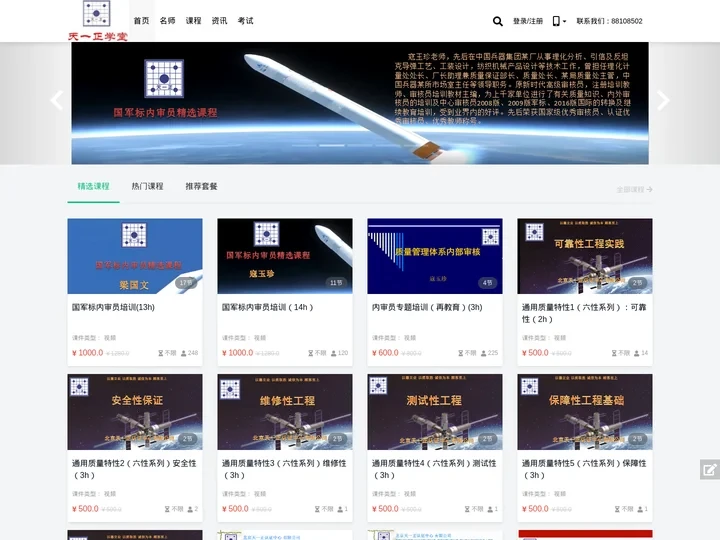Open 资讯 in the navigation bar
This screenshot has height=540, width=720.
[219, 21]
